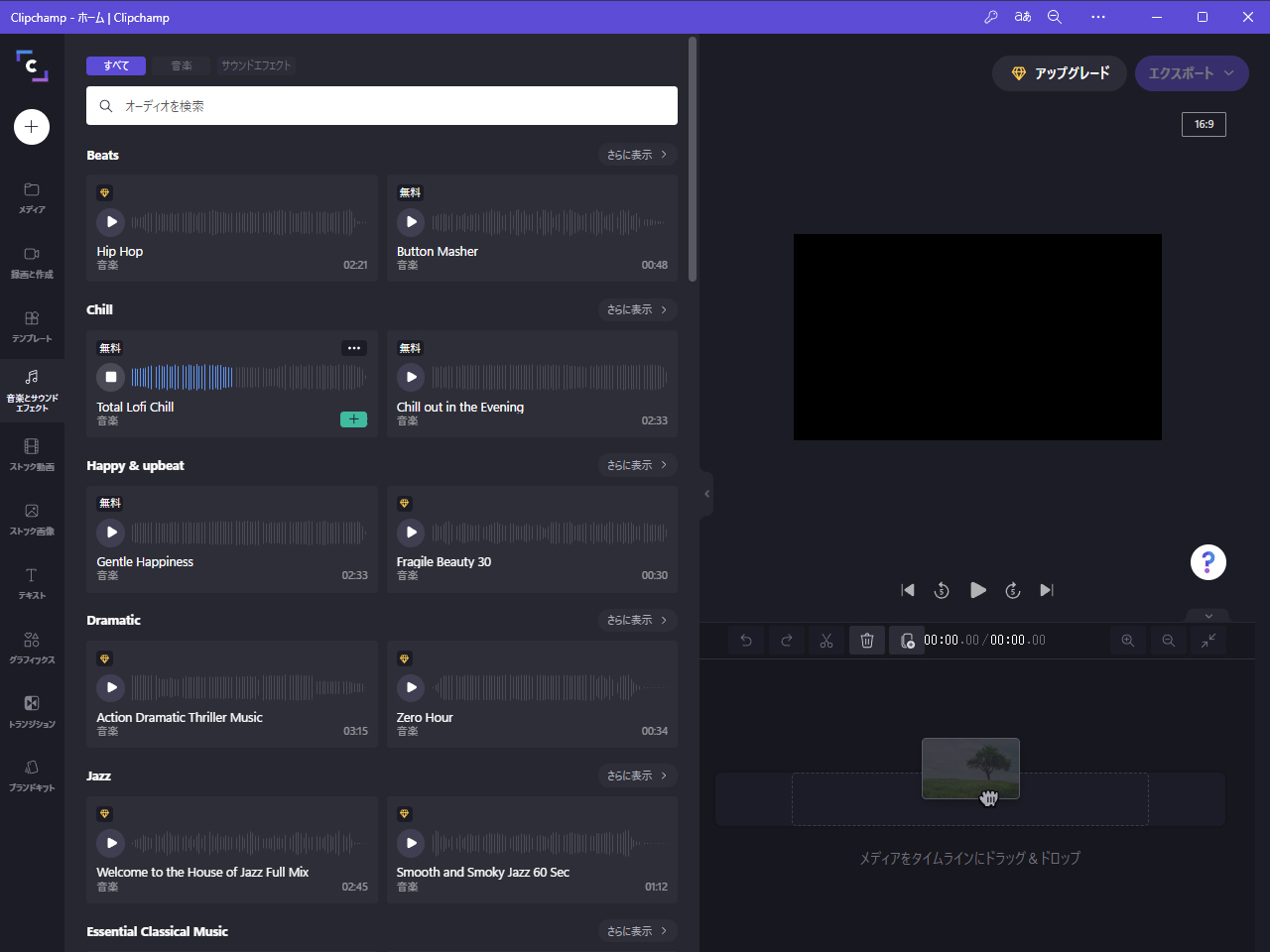Open the テキスト panel
Screen dimensions: 1270x952
(x=32, y=584)
